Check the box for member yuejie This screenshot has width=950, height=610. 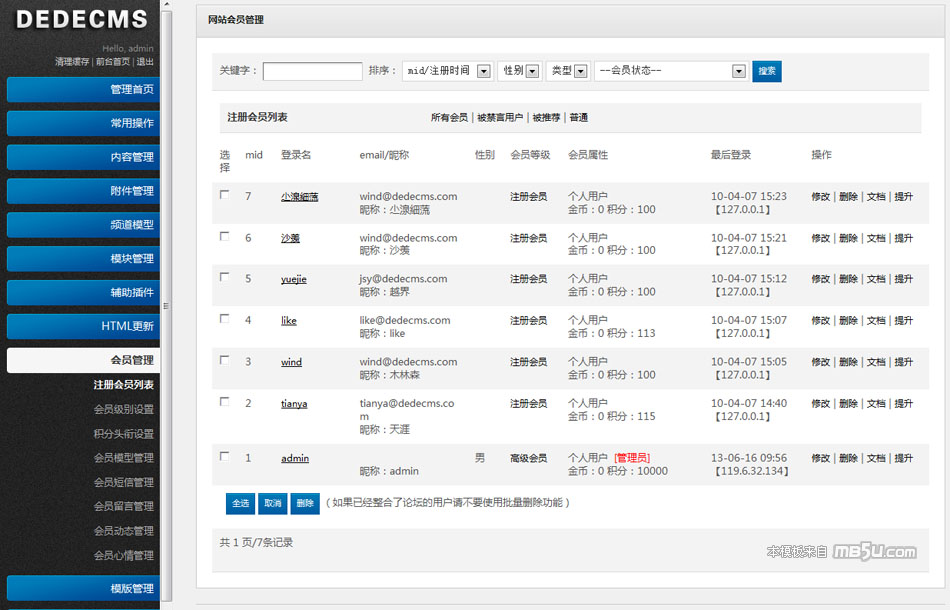(225, 277)
